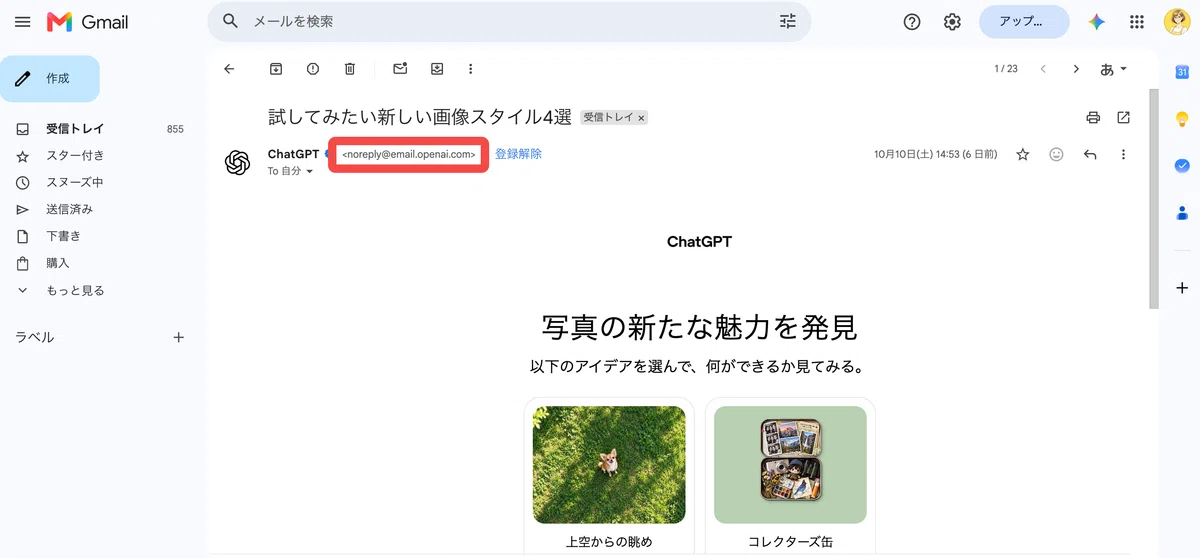1200x558 pixels.
Task: Click the Gemini sparkle icon
Action: tap(1097, 22)
